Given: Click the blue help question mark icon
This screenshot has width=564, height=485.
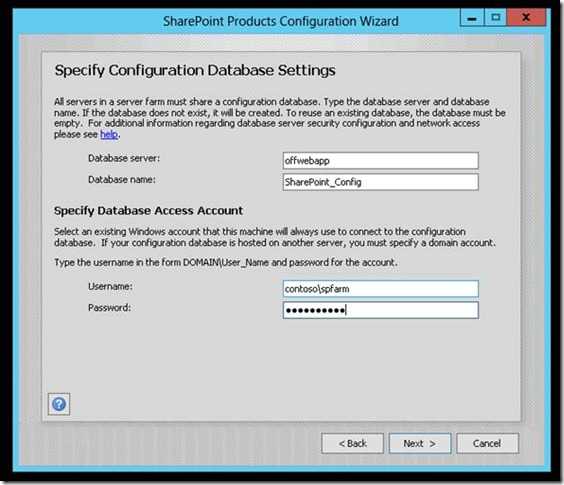Looking at the screenshot, I should coord(59,404).
